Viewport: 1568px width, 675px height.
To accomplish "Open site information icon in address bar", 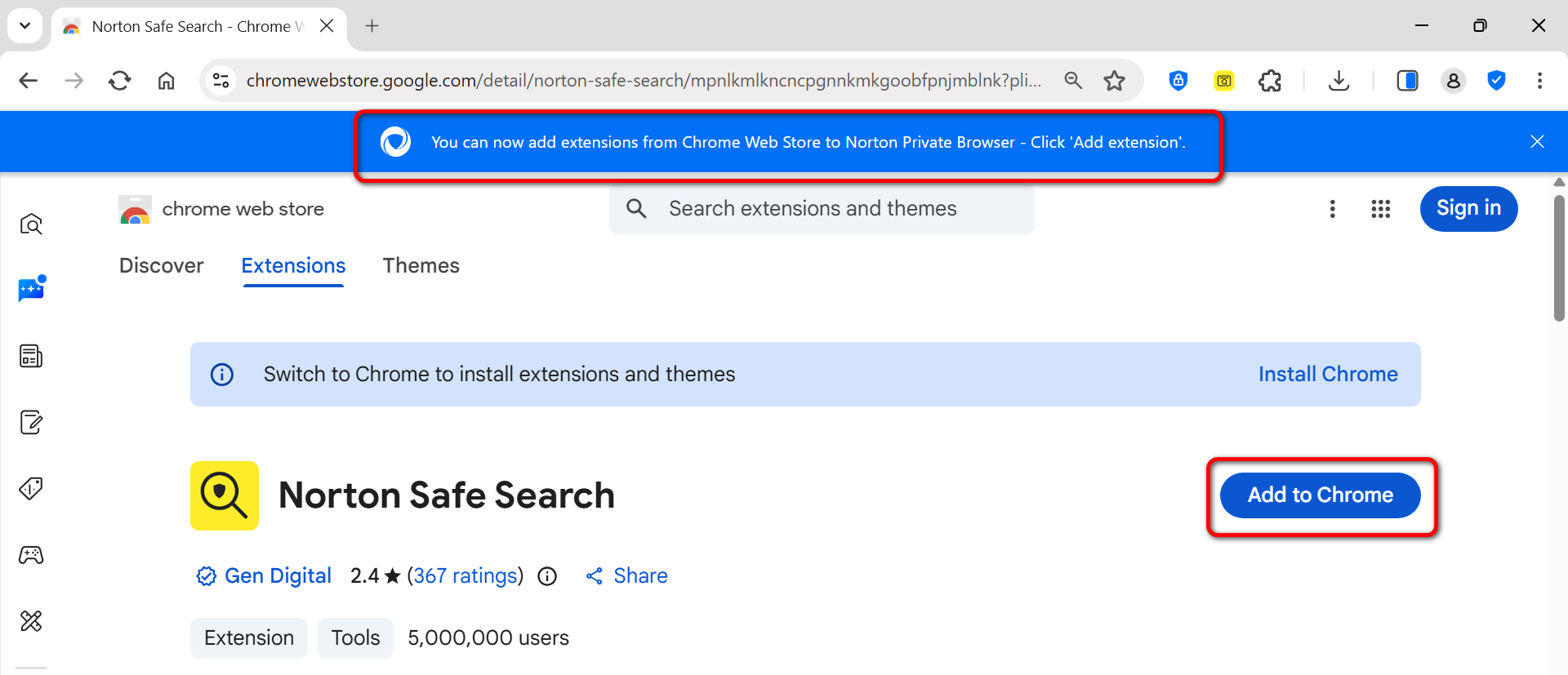I will tap(220, 81).
